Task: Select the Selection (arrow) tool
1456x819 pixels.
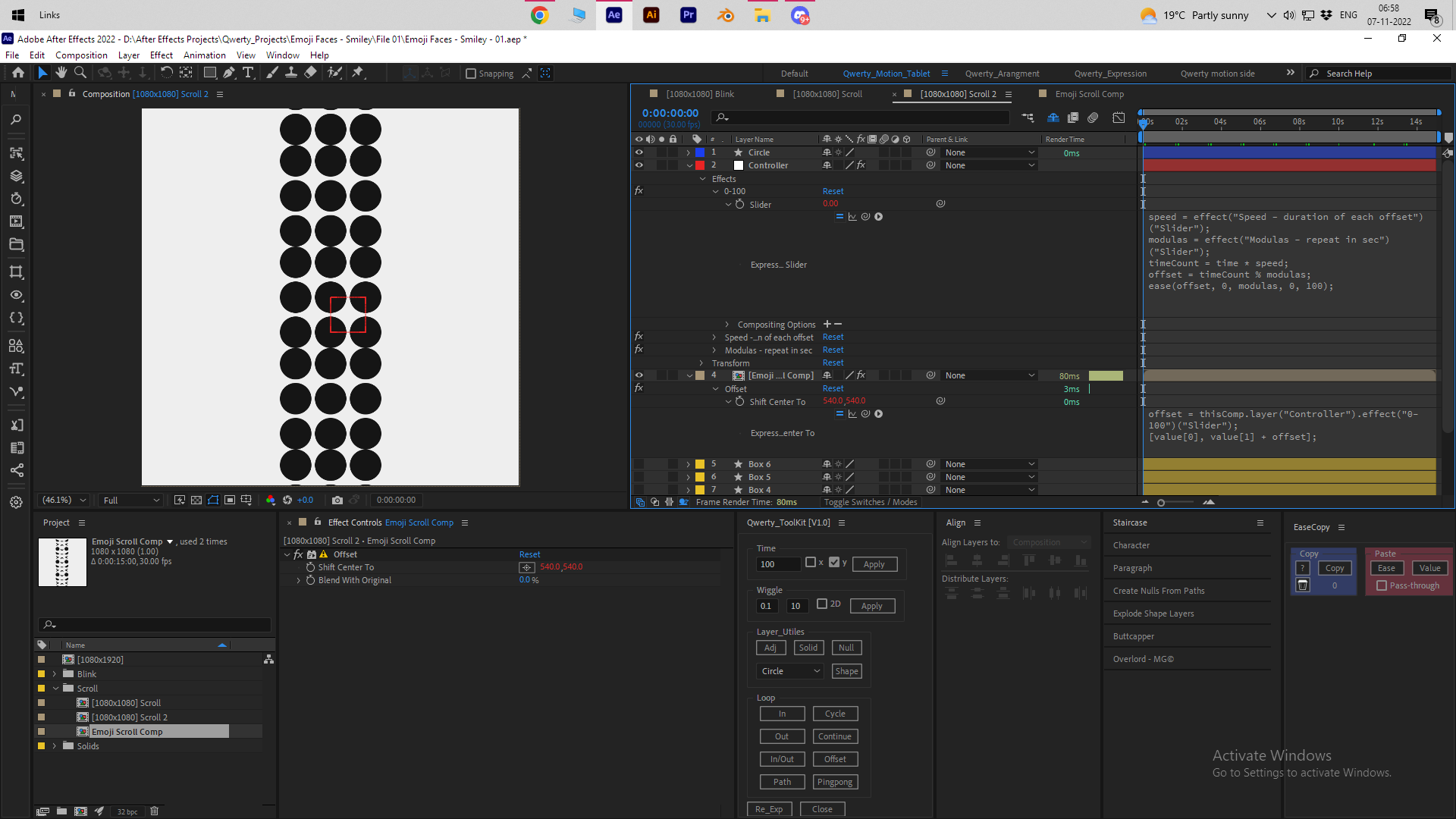Action: [x=42, y=73]
